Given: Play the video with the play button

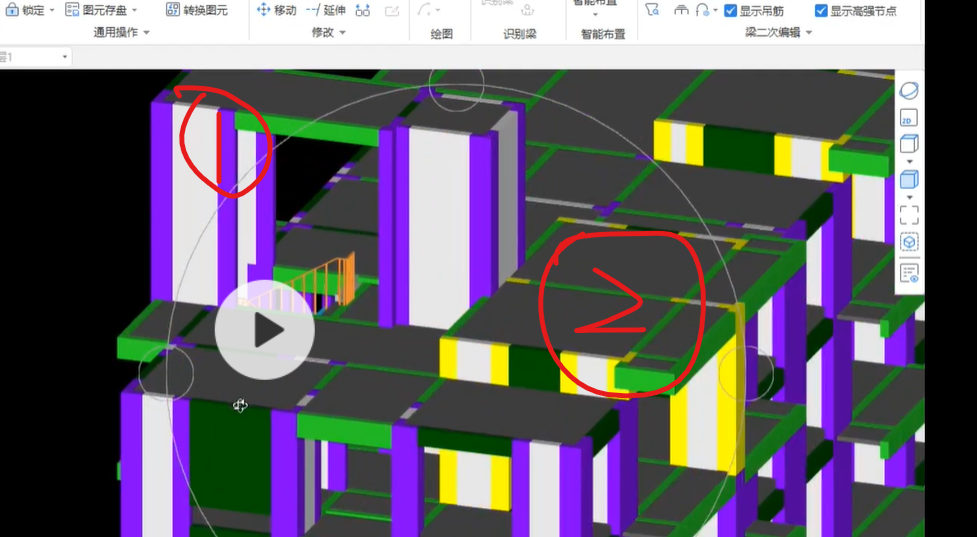Looking at the screenshot, I should tap(265, 330).
